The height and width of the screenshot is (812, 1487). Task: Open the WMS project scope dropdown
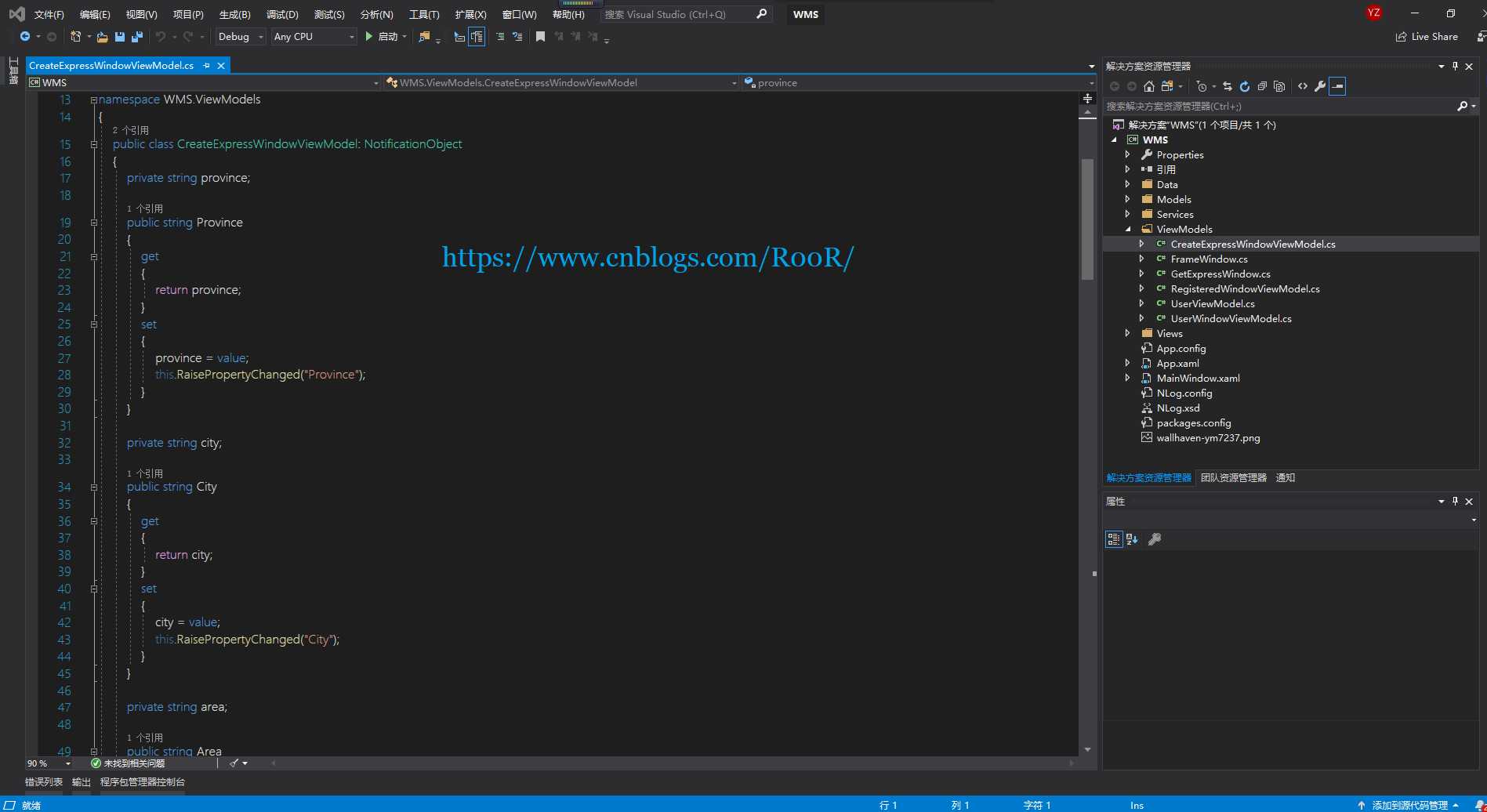click(x=204, y=82)
